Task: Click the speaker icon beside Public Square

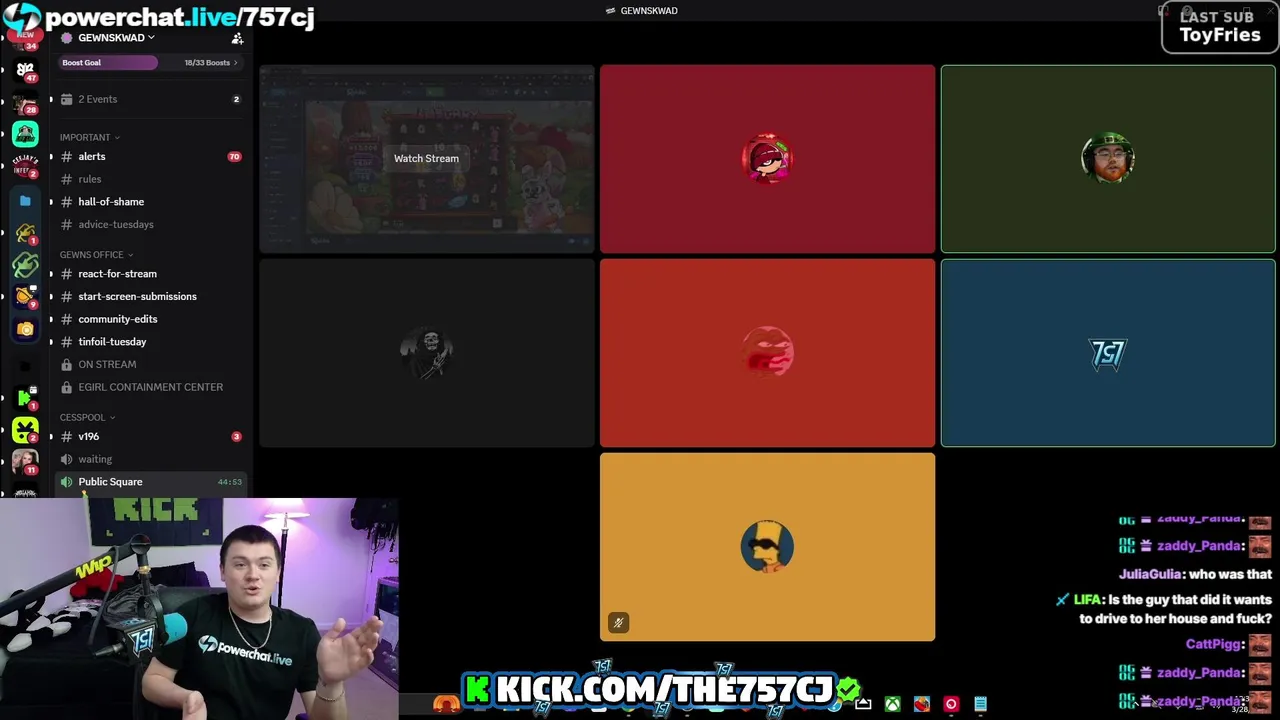Action: click(66, 482)
